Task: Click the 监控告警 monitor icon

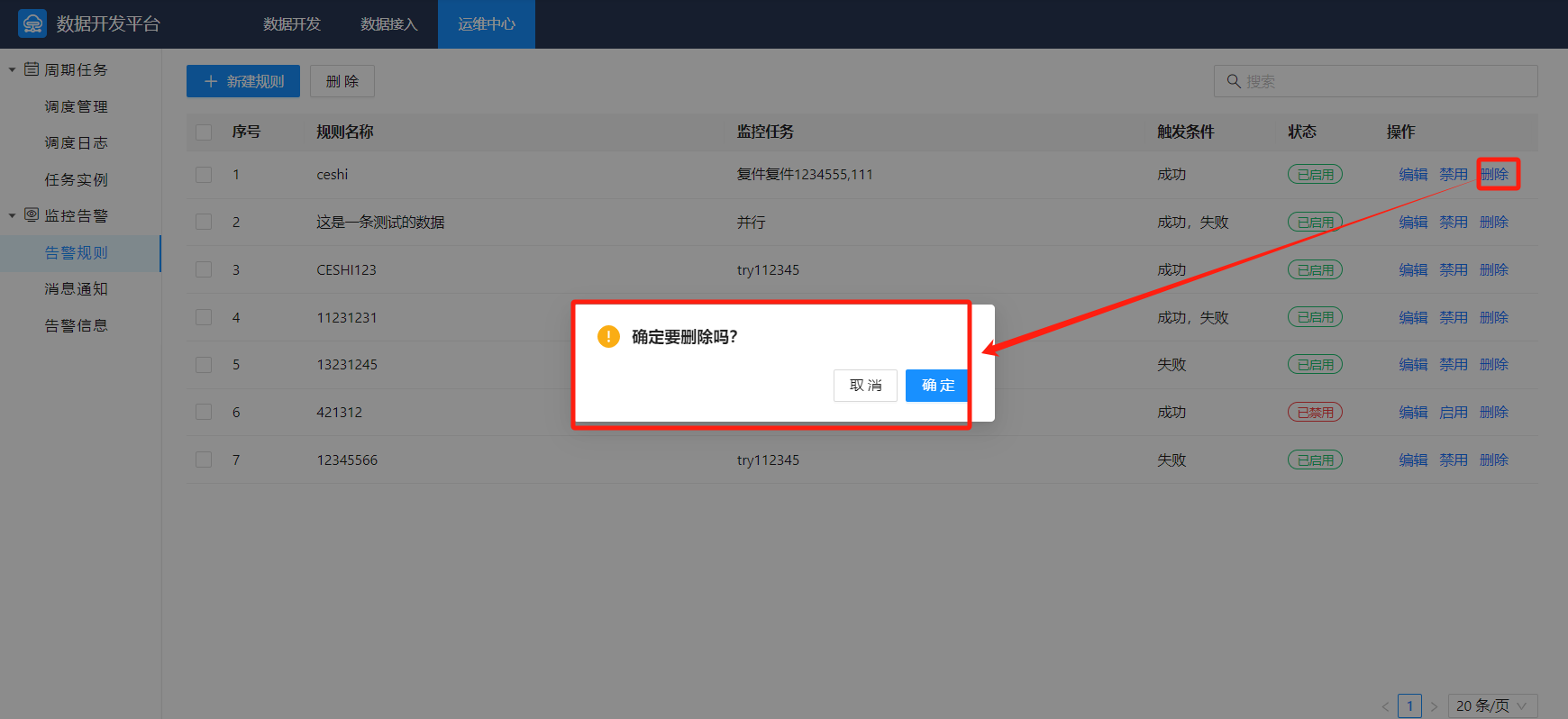Action: [32, 215]
